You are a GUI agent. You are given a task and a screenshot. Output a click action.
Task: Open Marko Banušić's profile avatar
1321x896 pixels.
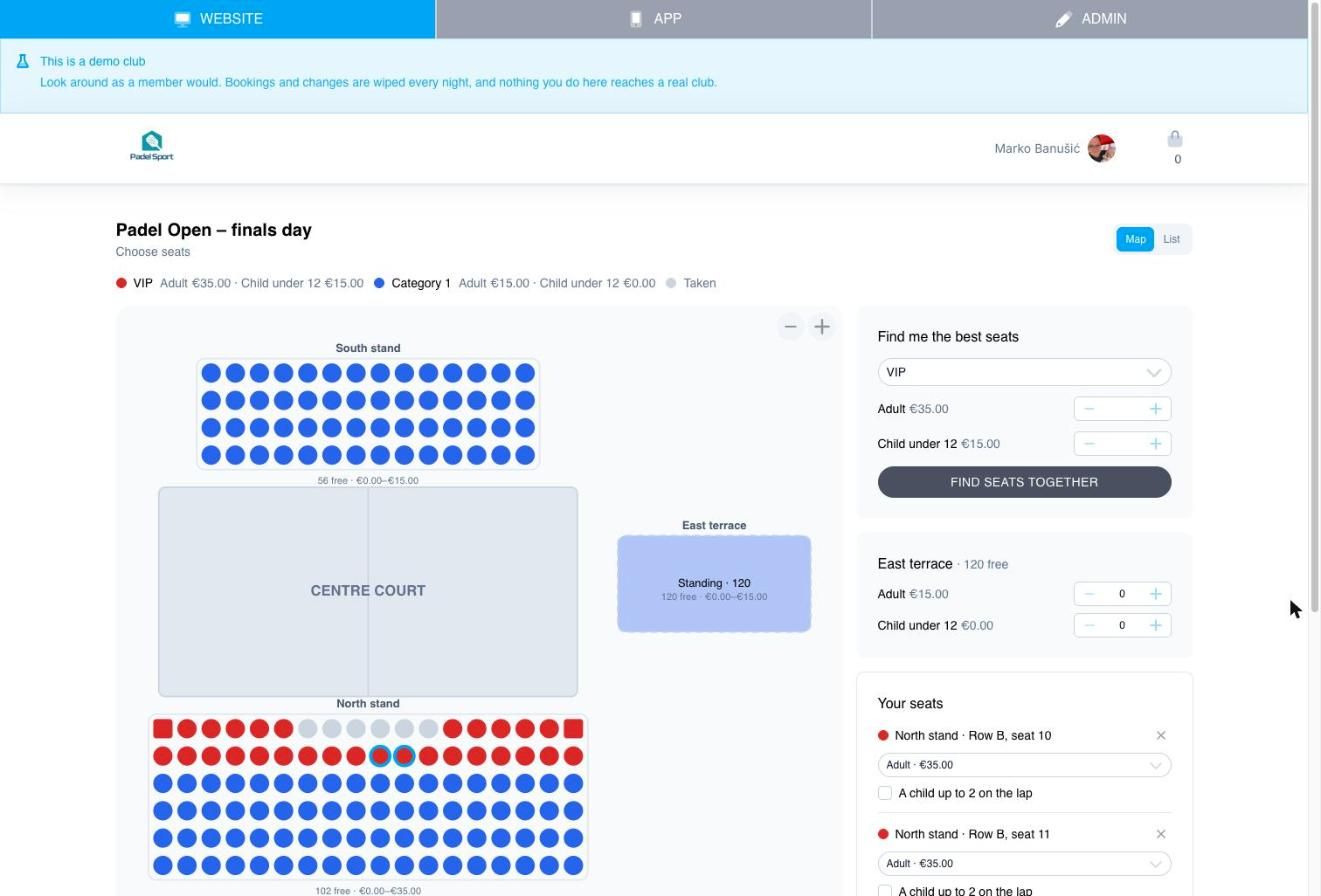(x=1102, y=148)
